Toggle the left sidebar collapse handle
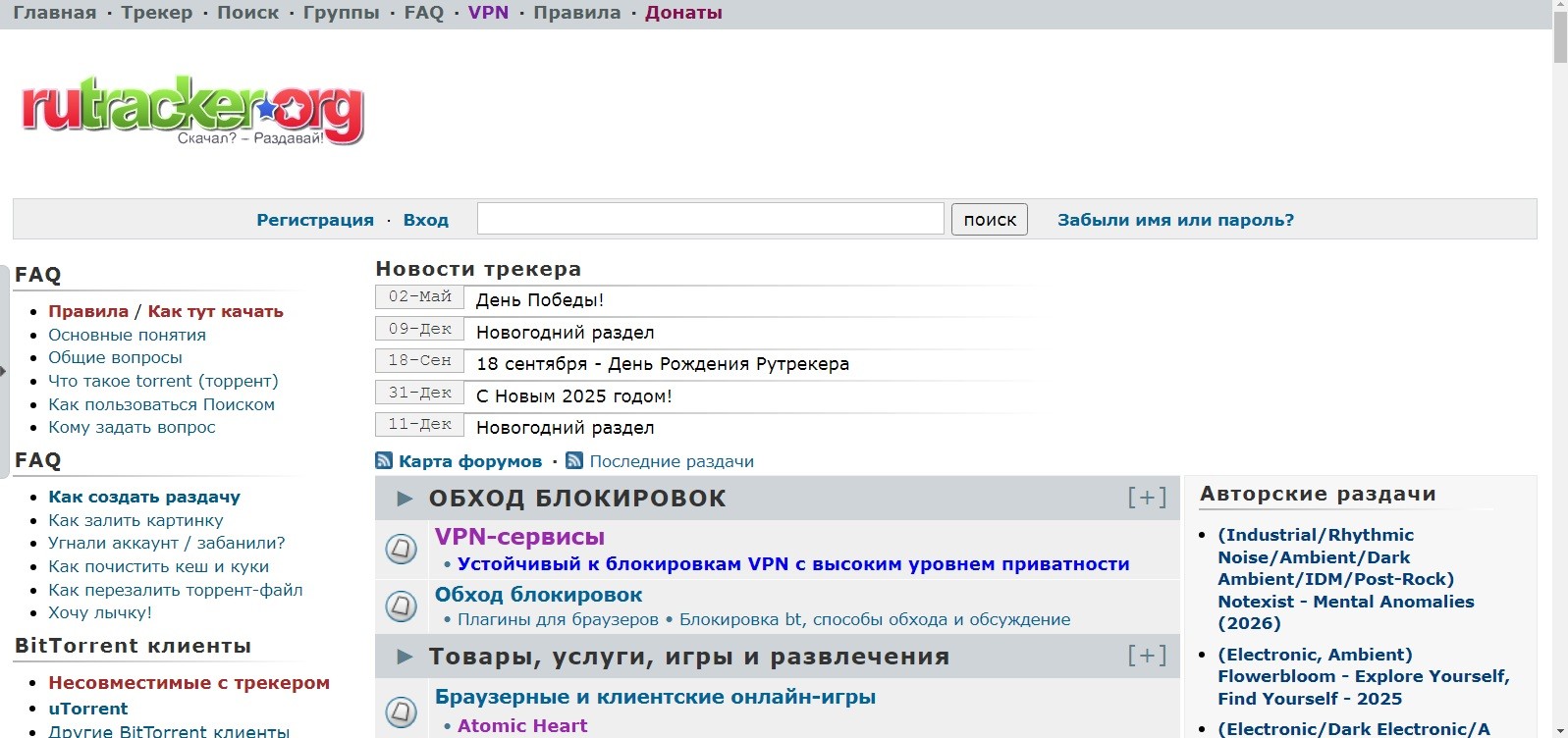 click(x=4, y=371)
